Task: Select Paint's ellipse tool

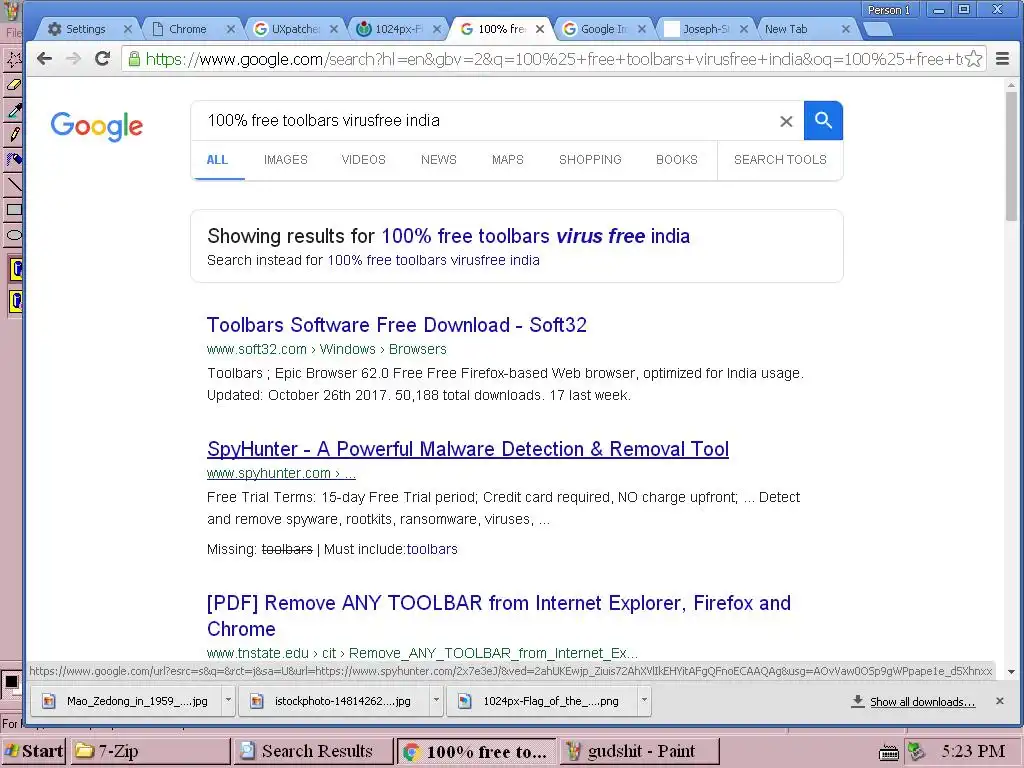Action: click(x=14, y=235)
